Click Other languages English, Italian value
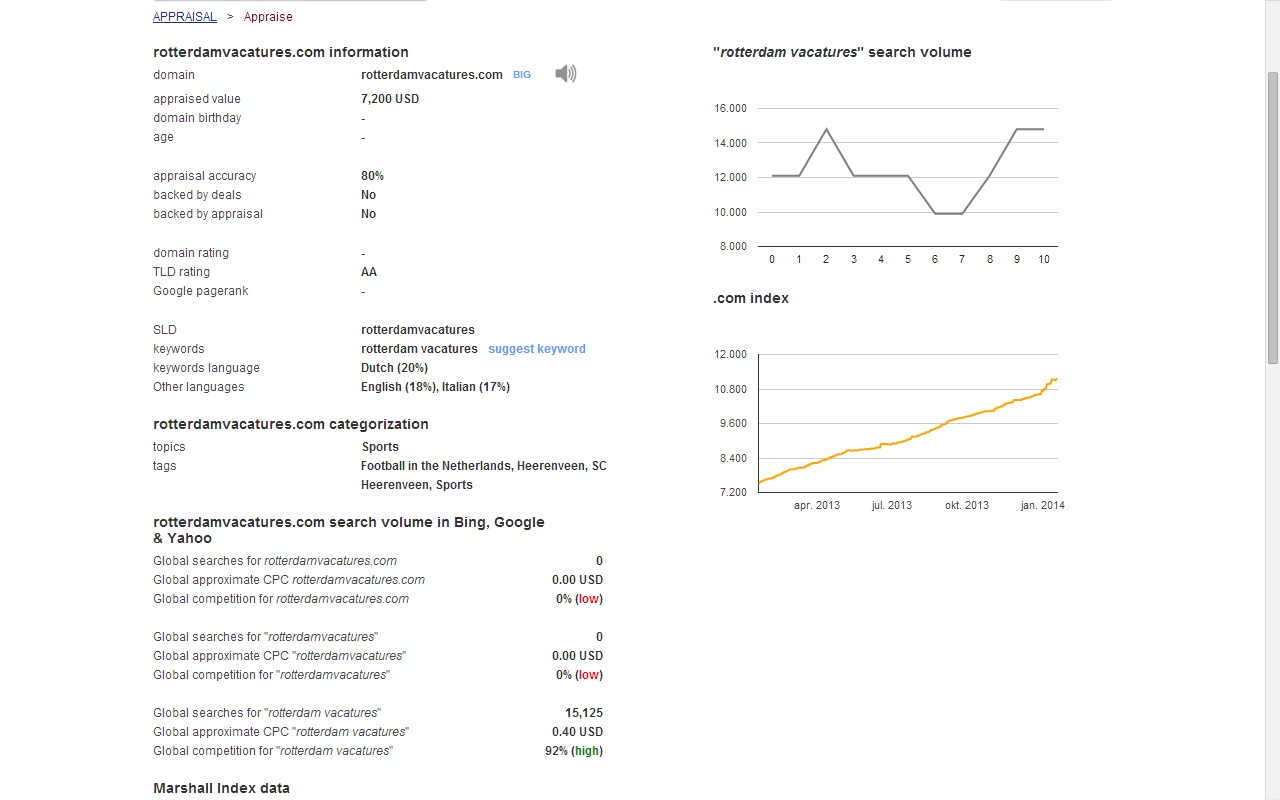Screen dimensions: 1280x800 (435, 387)
